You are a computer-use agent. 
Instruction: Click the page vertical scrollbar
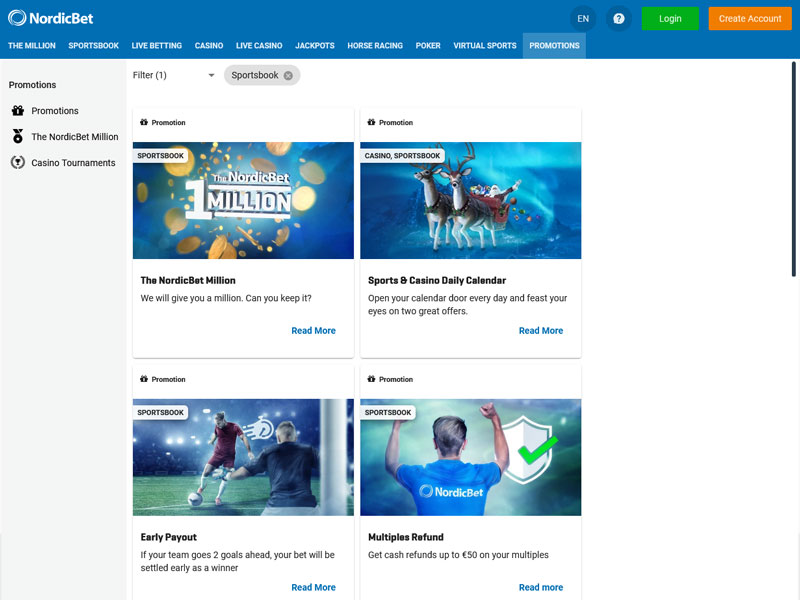794,169
